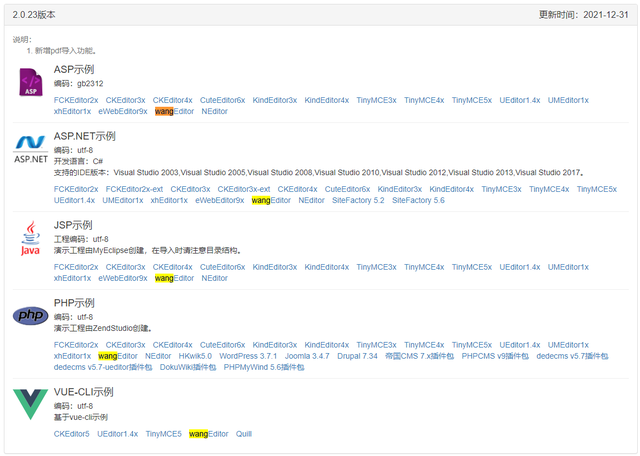The width and height of the screenshot is (640, 456).
Task: Open KindEditor4x link under ASP.NET示例
Action: (451, 189)
